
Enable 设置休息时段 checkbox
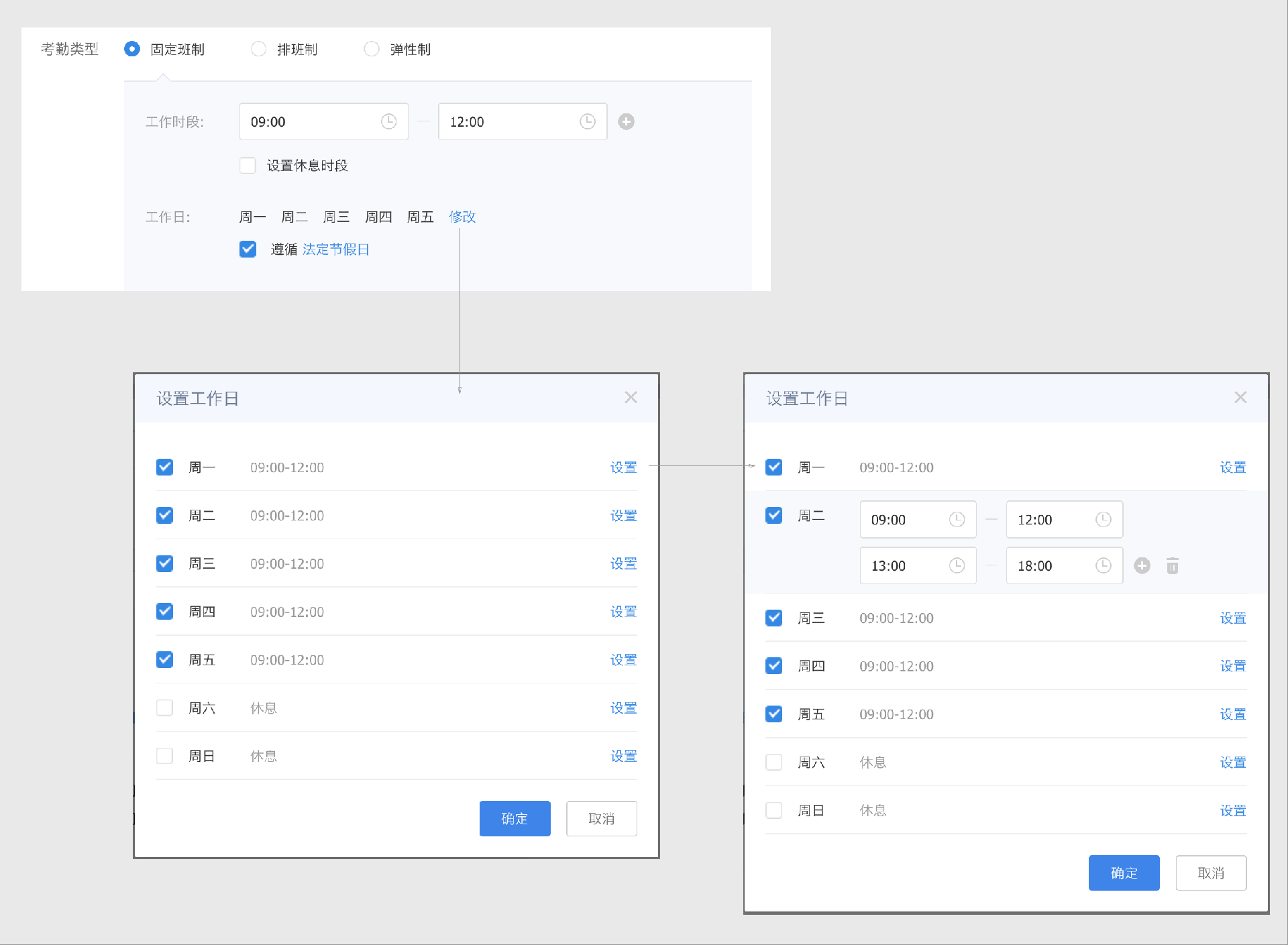tap(248, 166)
